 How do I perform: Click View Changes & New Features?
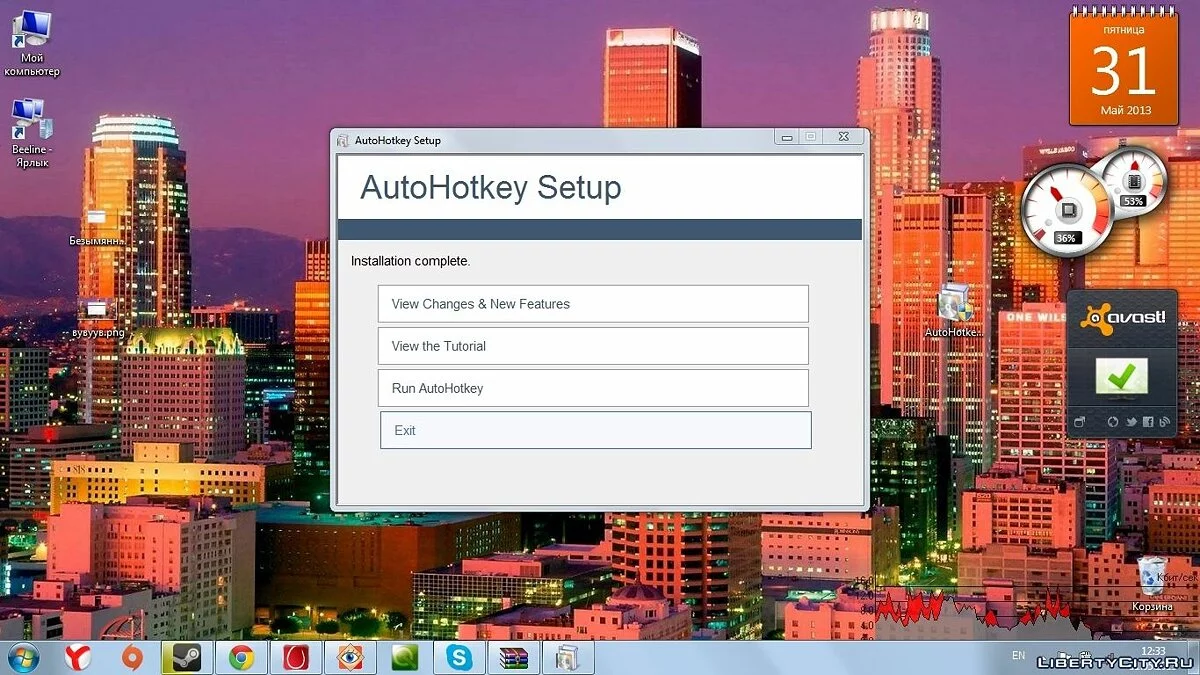pyautogui.click(x=592, y=304)
